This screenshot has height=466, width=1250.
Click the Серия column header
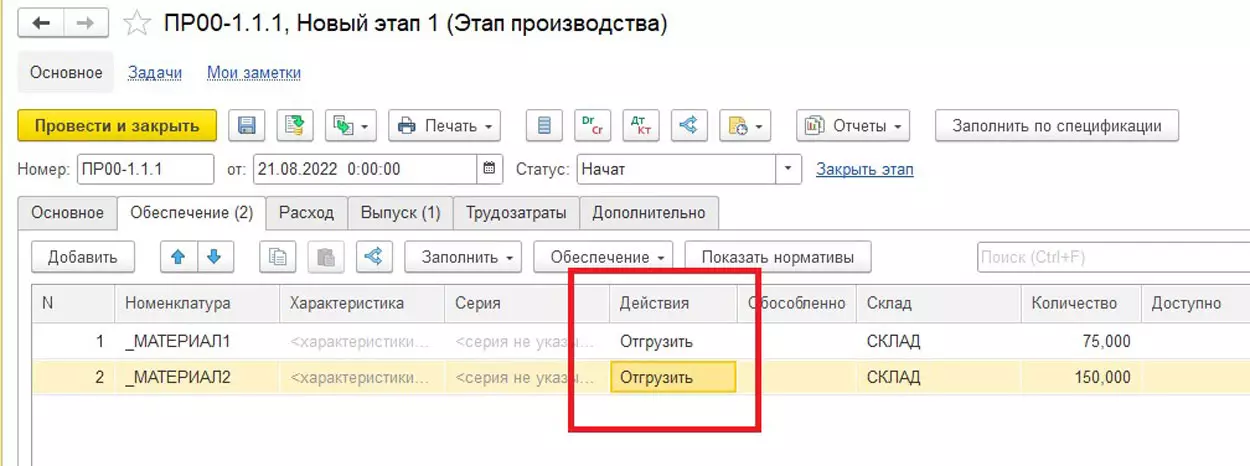coord(527,303)
